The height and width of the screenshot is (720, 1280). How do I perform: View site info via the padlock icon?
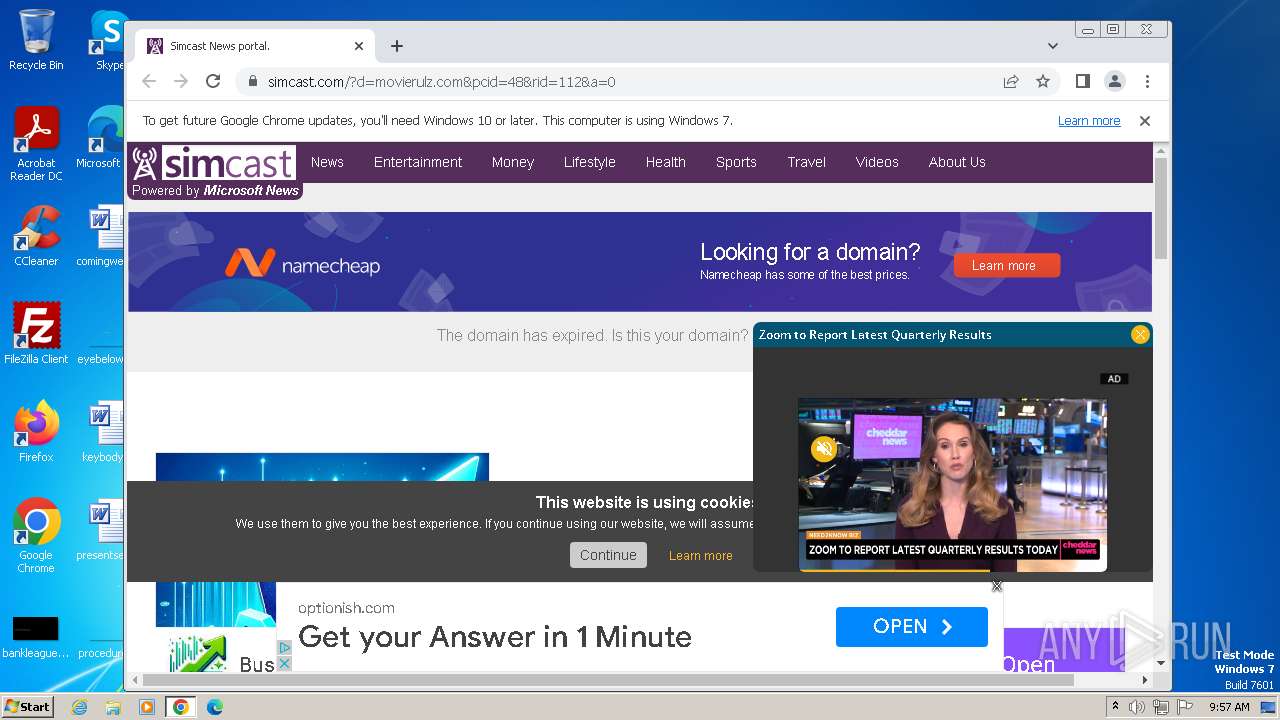tap(253, 82)
